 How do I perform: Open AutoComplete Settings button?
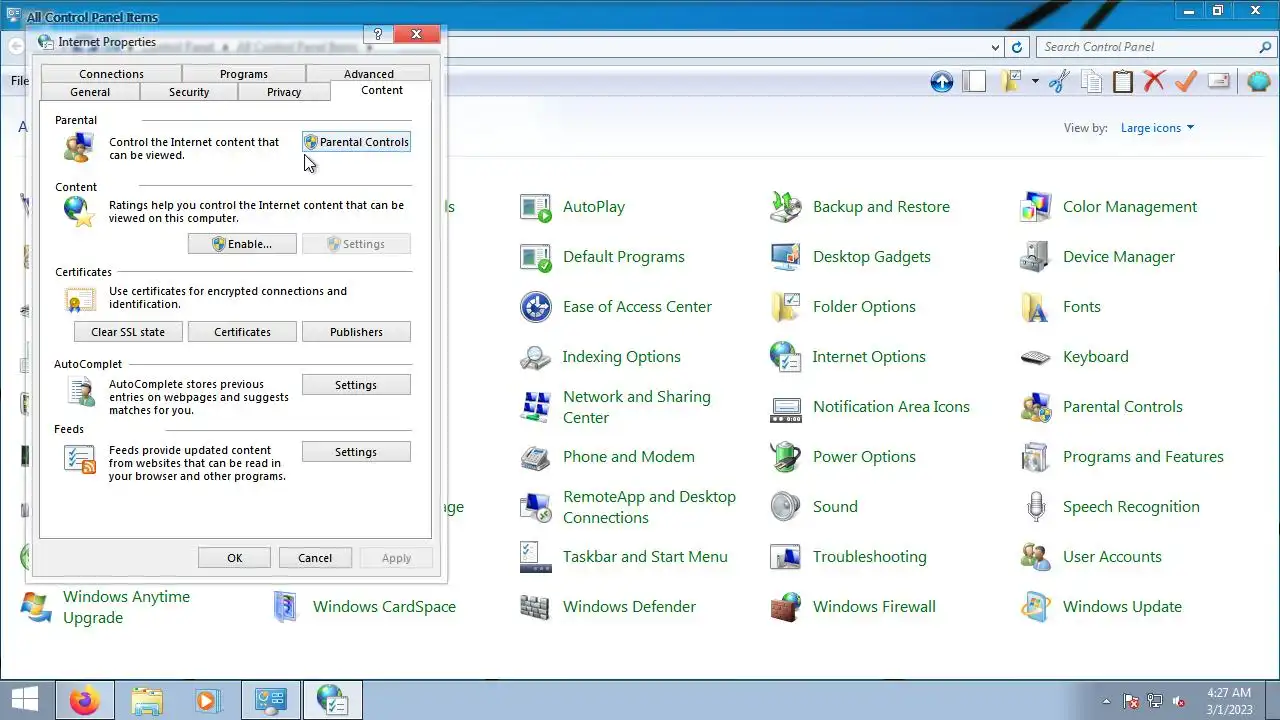(356, 385)
